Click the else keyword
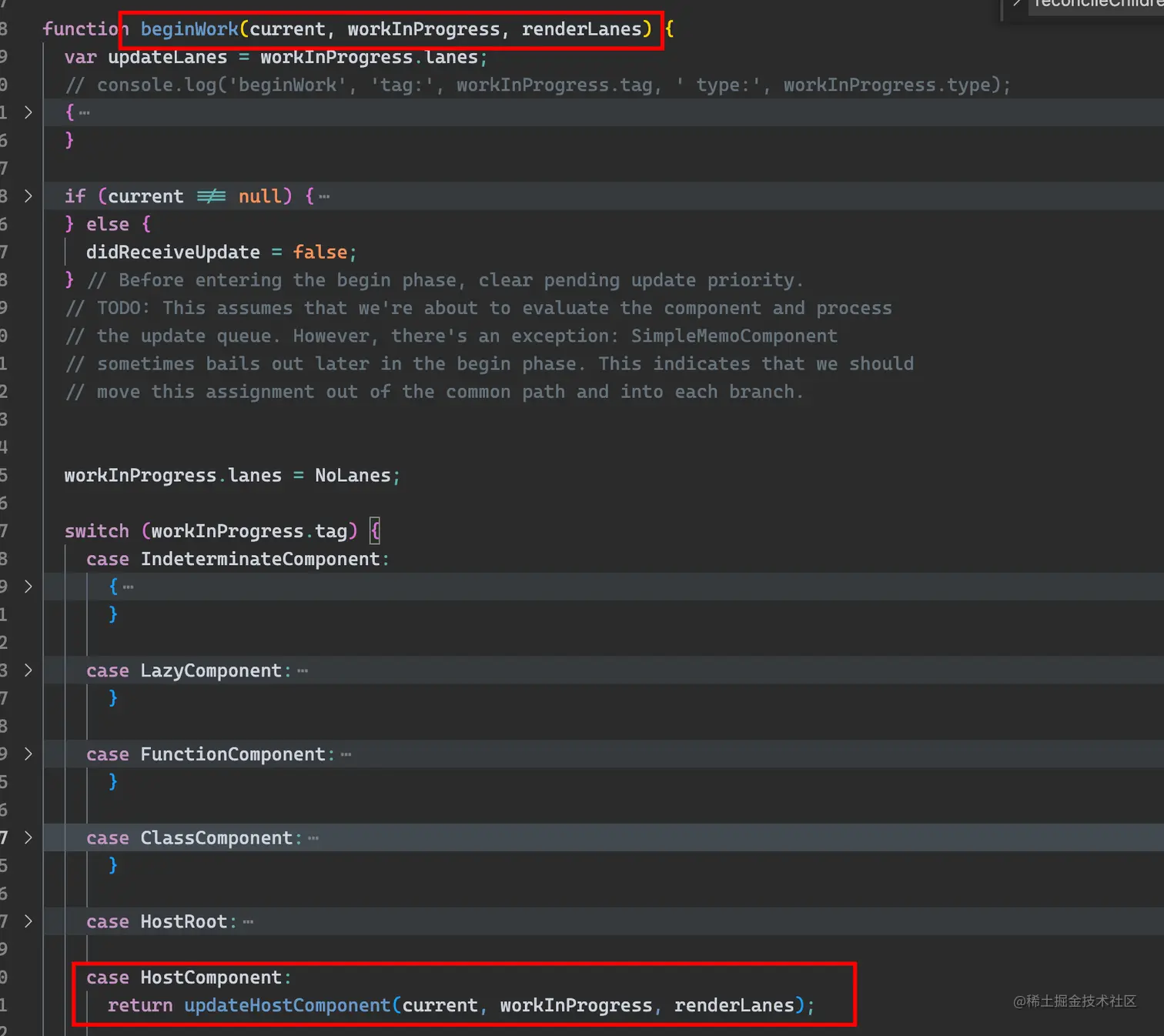This screenshot has height=1036, width=1164. click(x=108, y=224)
